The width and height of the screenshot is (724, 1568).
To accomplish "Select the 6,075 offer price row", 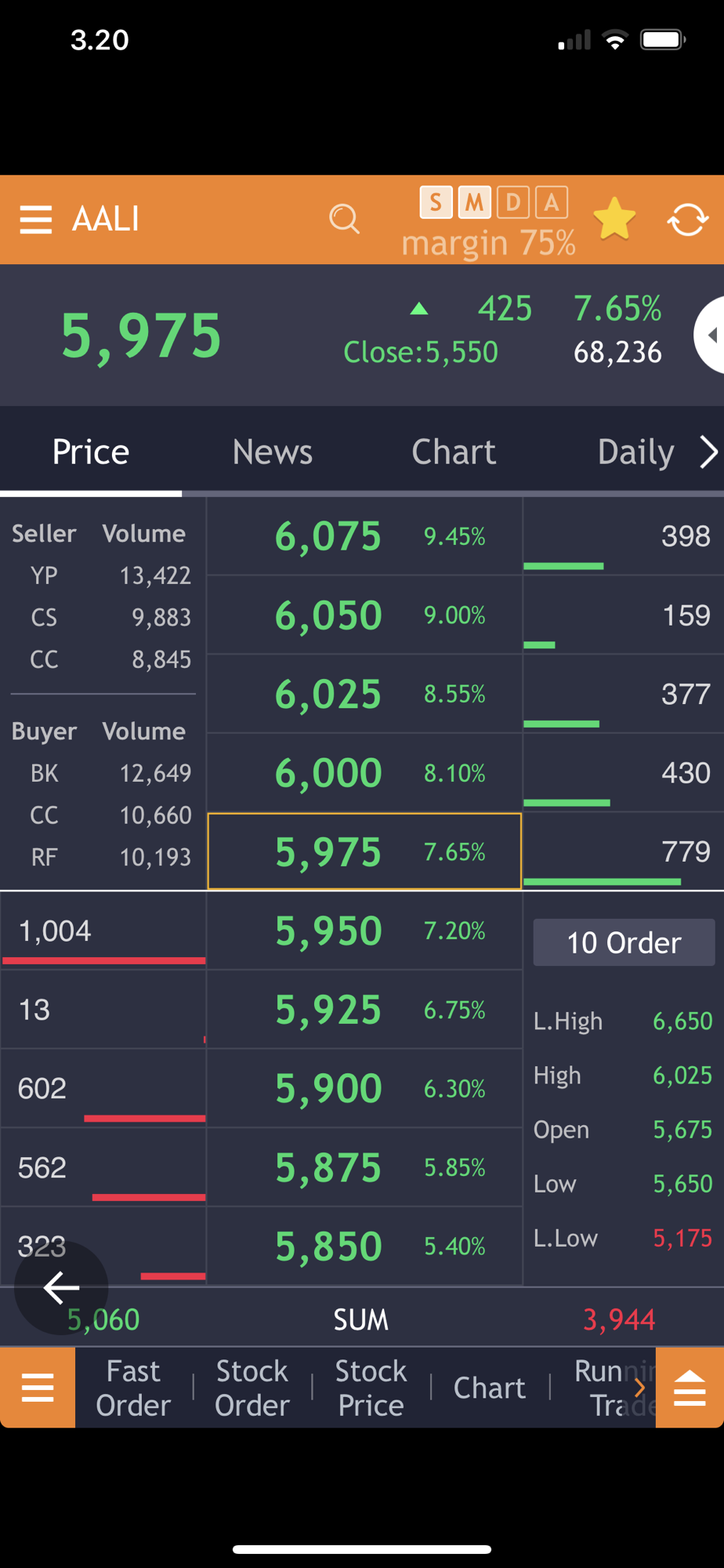I will [x=364, y=536].
